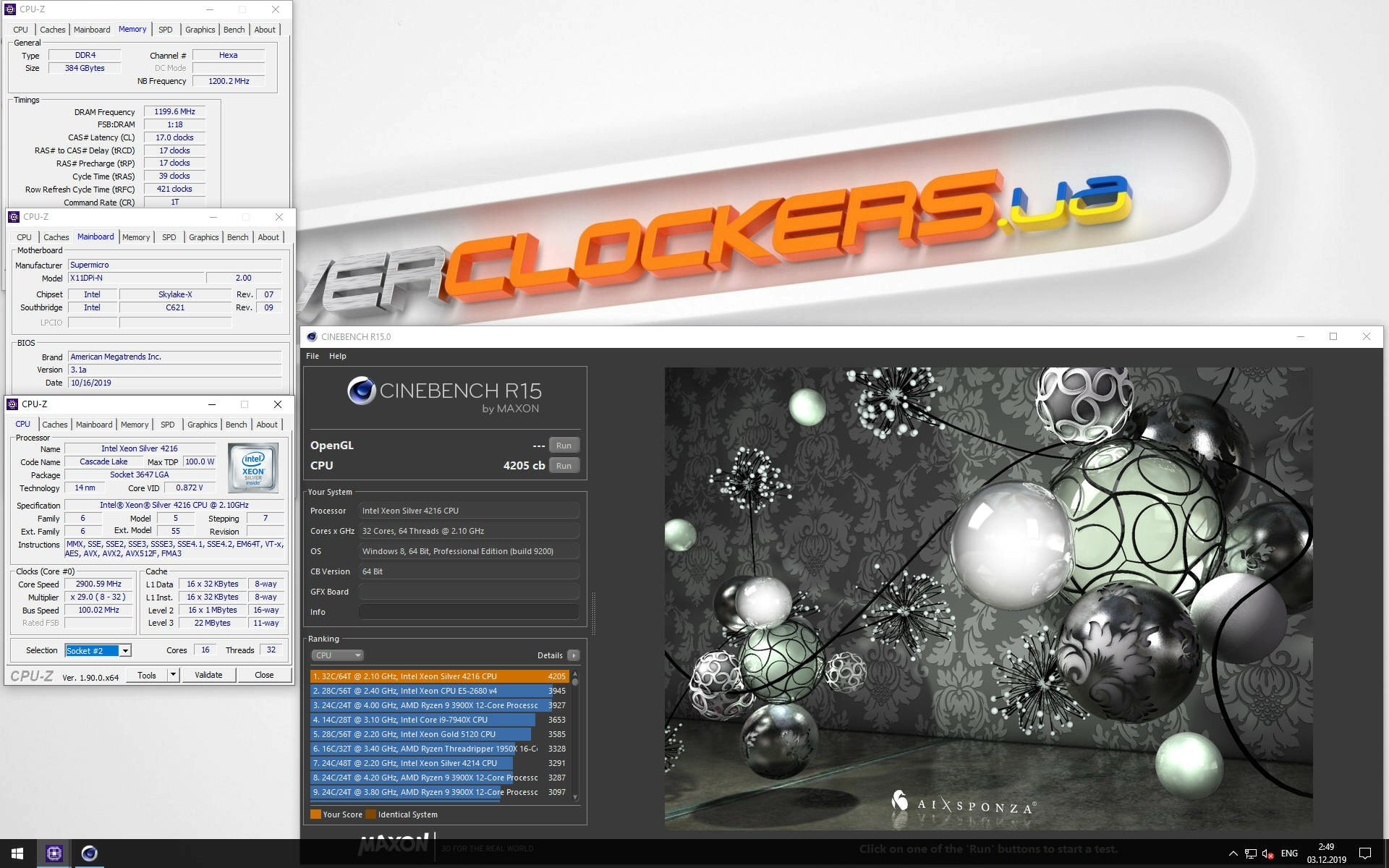Click the X11DPi-N model field
Screen dimensions: 1389x868
[x=136, y=278]
